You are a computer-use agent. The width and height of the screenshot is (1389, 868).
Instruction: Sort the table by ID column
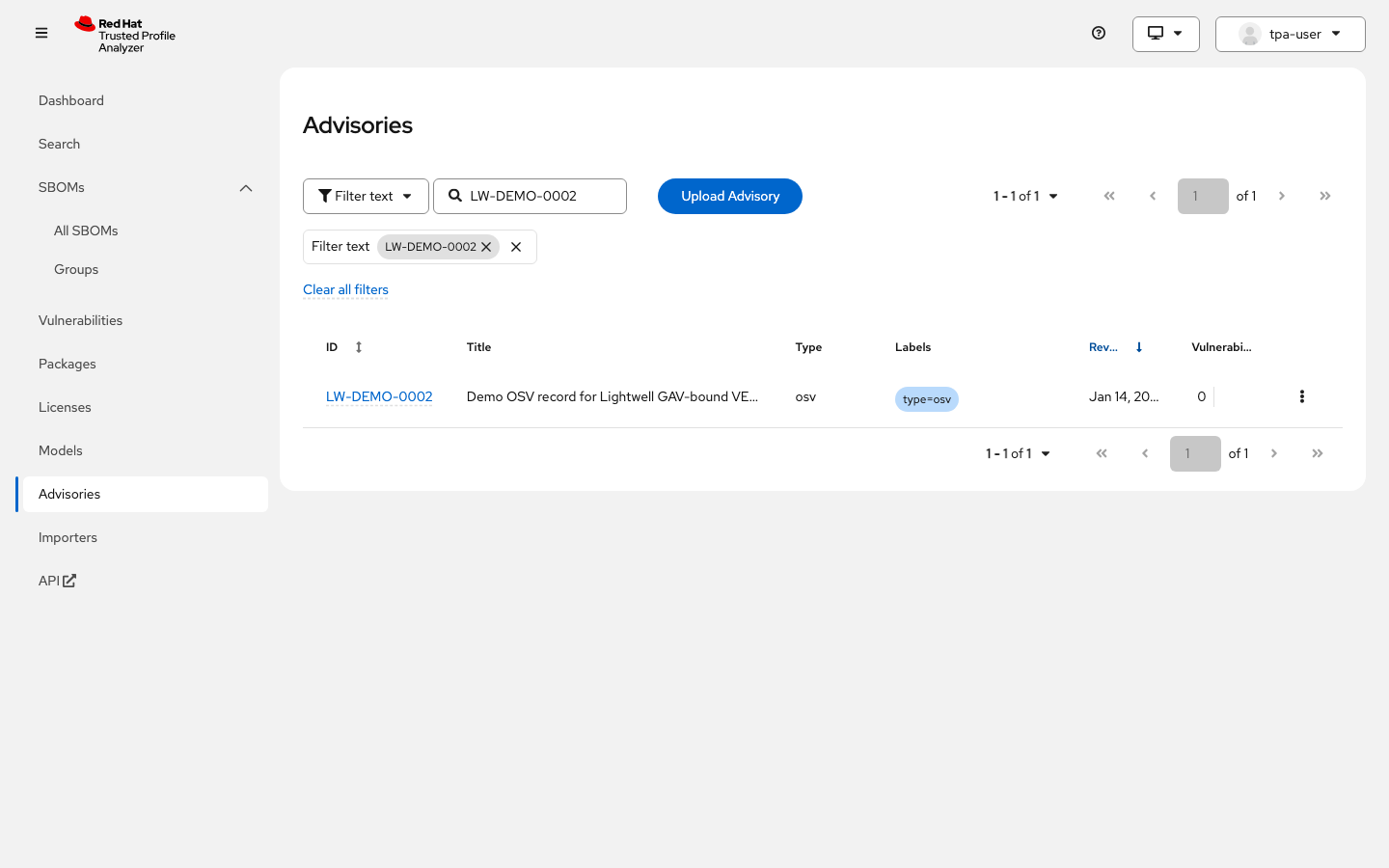coord(344,347)
